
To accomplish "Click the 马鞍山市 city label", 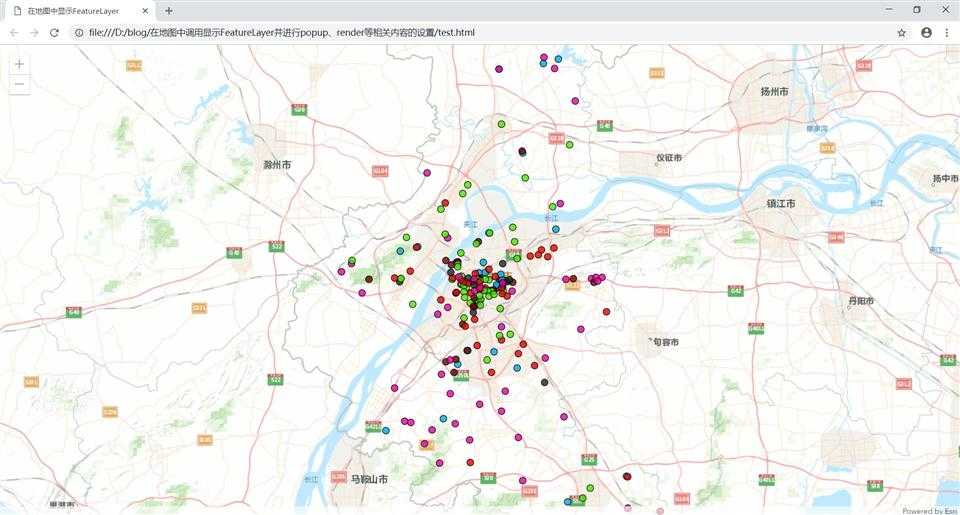I will point(369,479).
